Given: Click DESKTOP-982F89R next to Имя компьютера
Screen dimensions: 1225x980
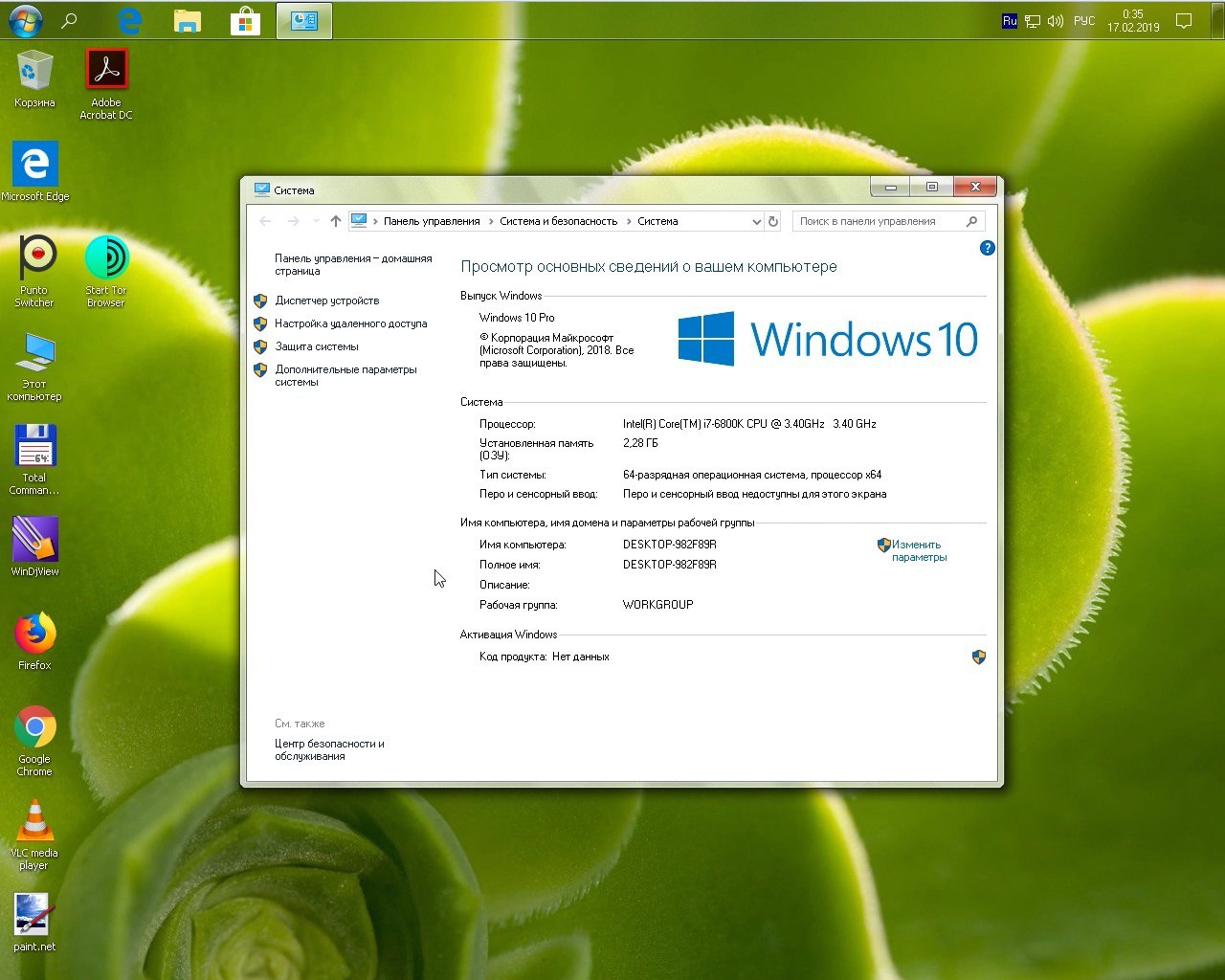Looking at the screenshot, I should click(670, 545).
